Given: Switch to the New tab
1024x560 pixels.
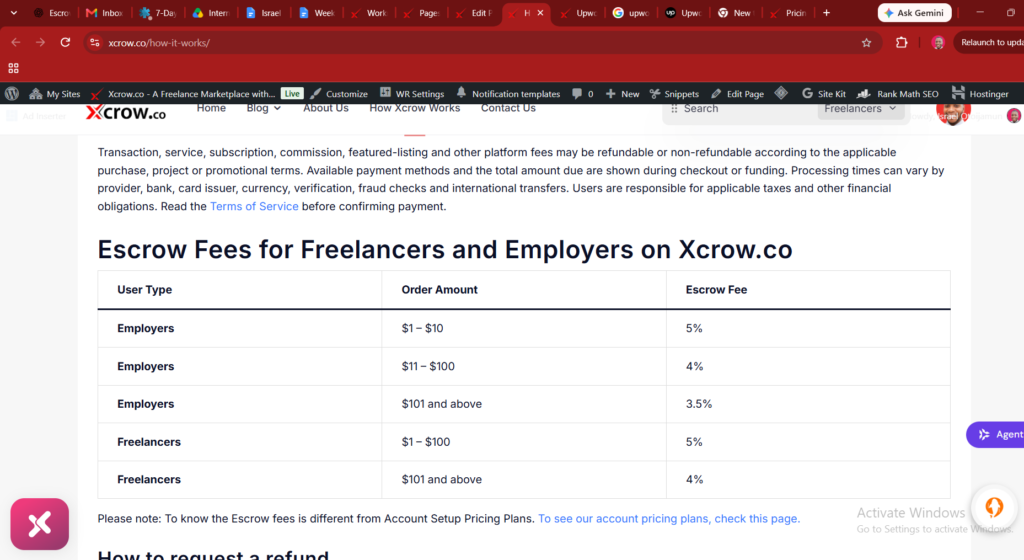Looking at the screenshot, I should 735,13.
